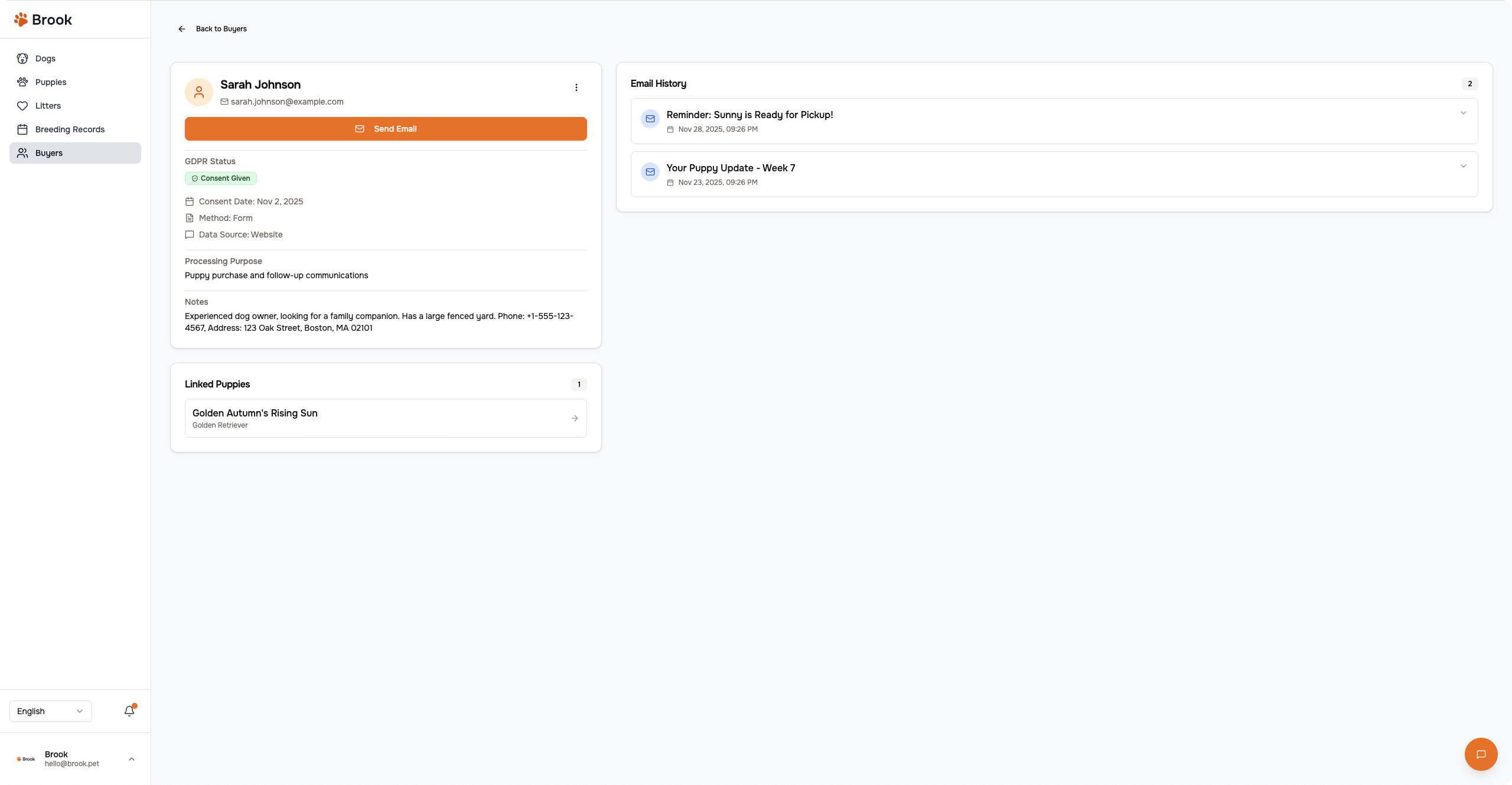Click Sarah Johnson's avatar icon
This screenshot has height=785, width=1512.
(x=199, y=92)
